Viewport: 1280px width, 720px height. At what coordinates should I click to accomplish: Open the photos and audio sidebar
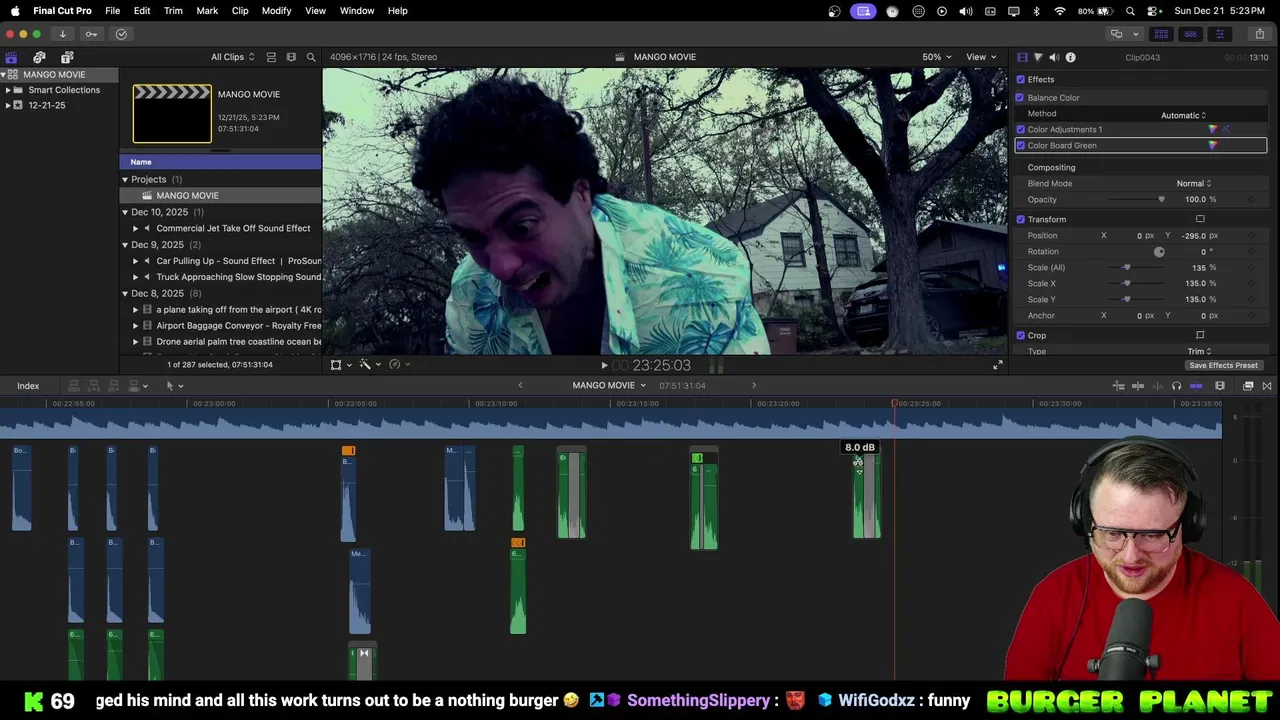[39, 57]
